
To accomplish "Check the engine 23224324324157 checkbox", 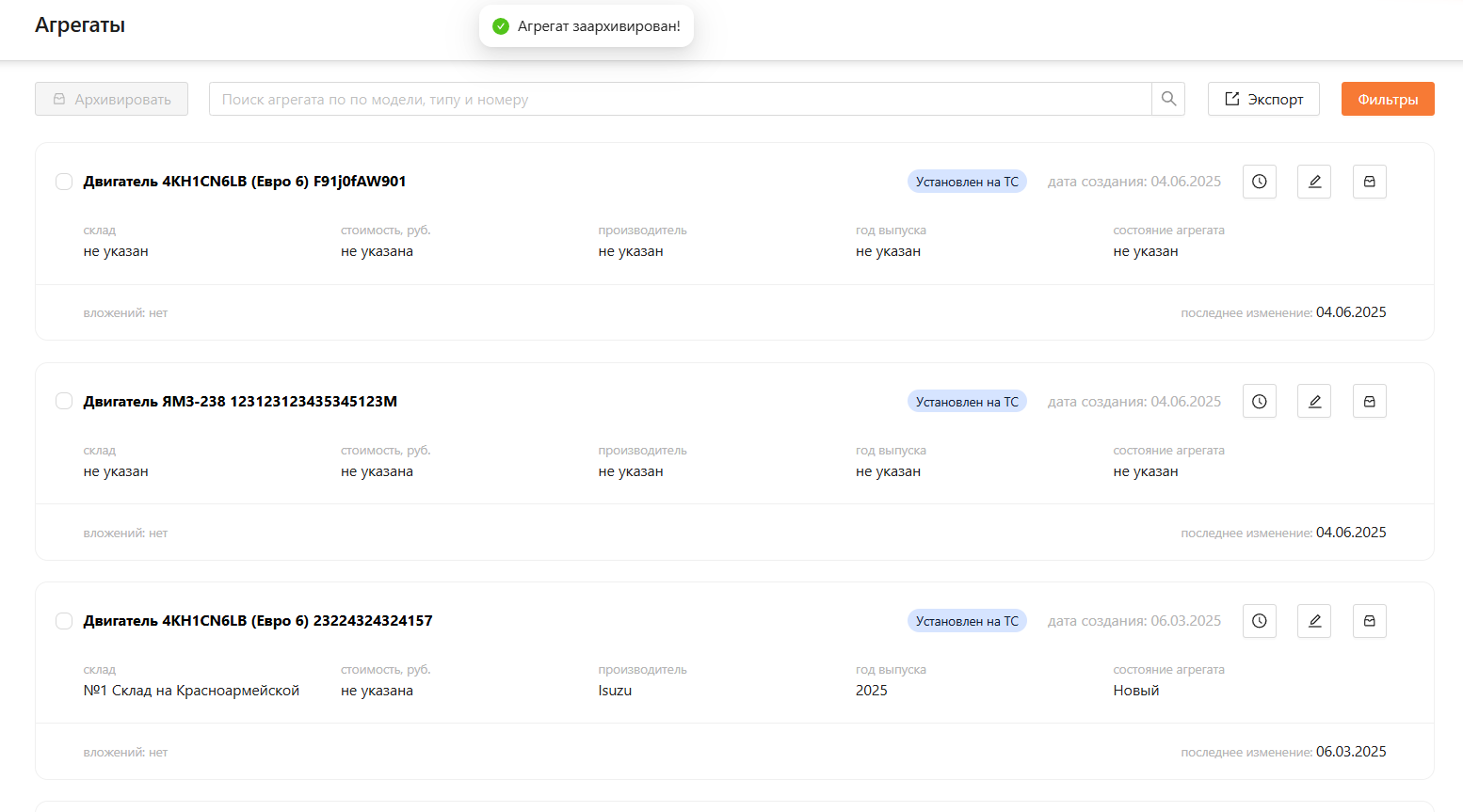I will click(64, 621).
